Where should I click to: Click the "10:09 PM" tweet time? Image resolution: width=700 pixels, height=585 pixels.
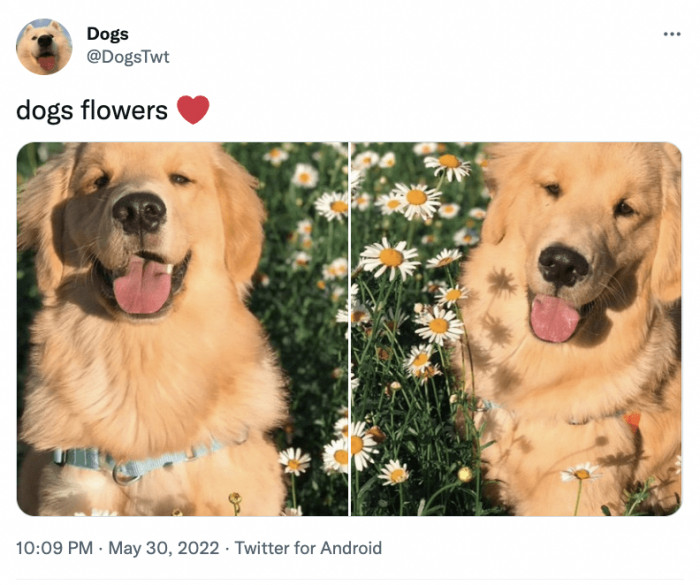(x=56, y=548)
